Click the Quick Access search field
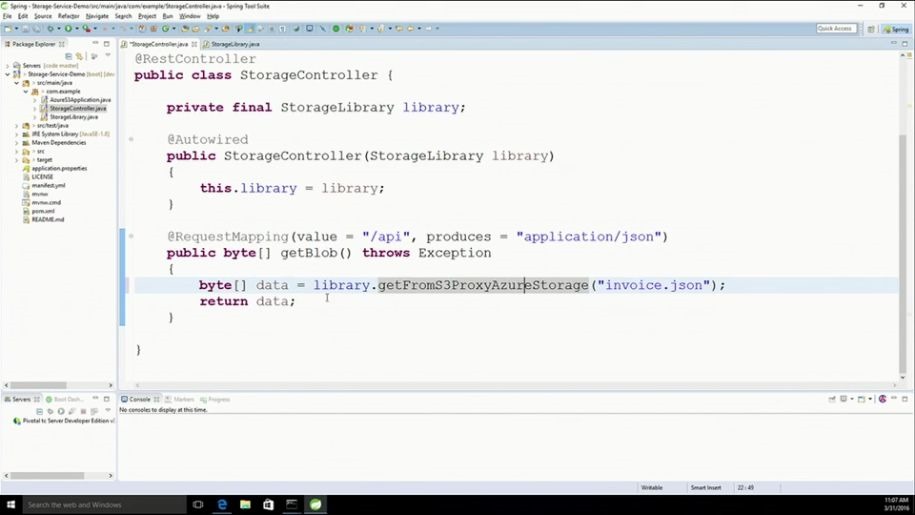 click(x=835, y=29)
